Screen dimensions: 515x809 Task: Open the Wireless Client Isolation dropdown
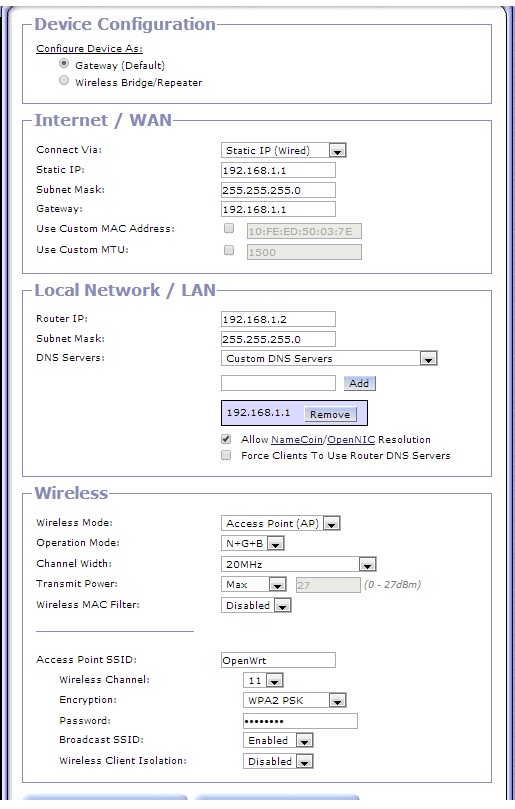click(278, 762)
